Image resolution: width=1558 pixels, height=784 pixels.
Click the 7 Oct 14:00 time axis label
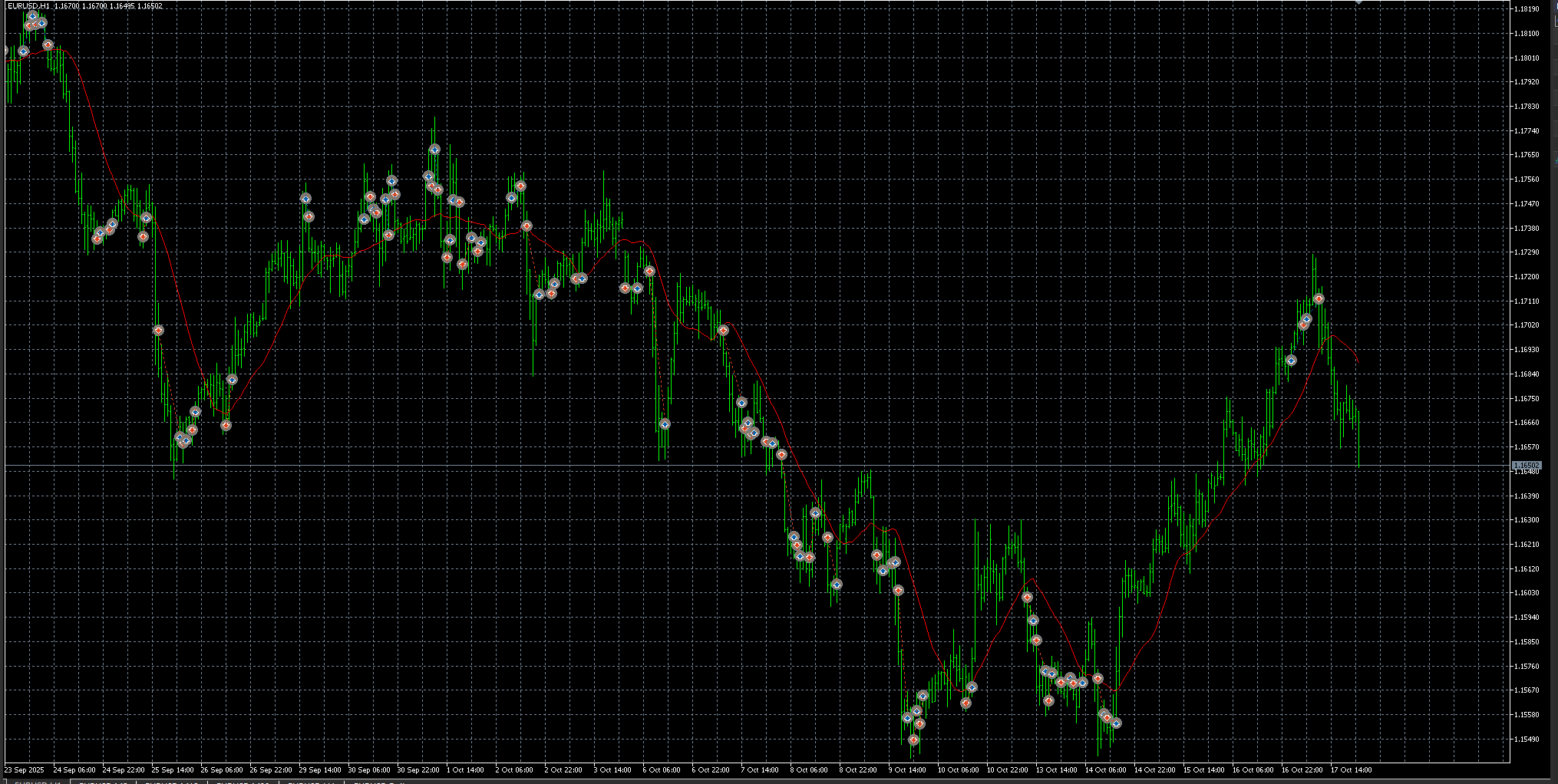coord(760,769)
